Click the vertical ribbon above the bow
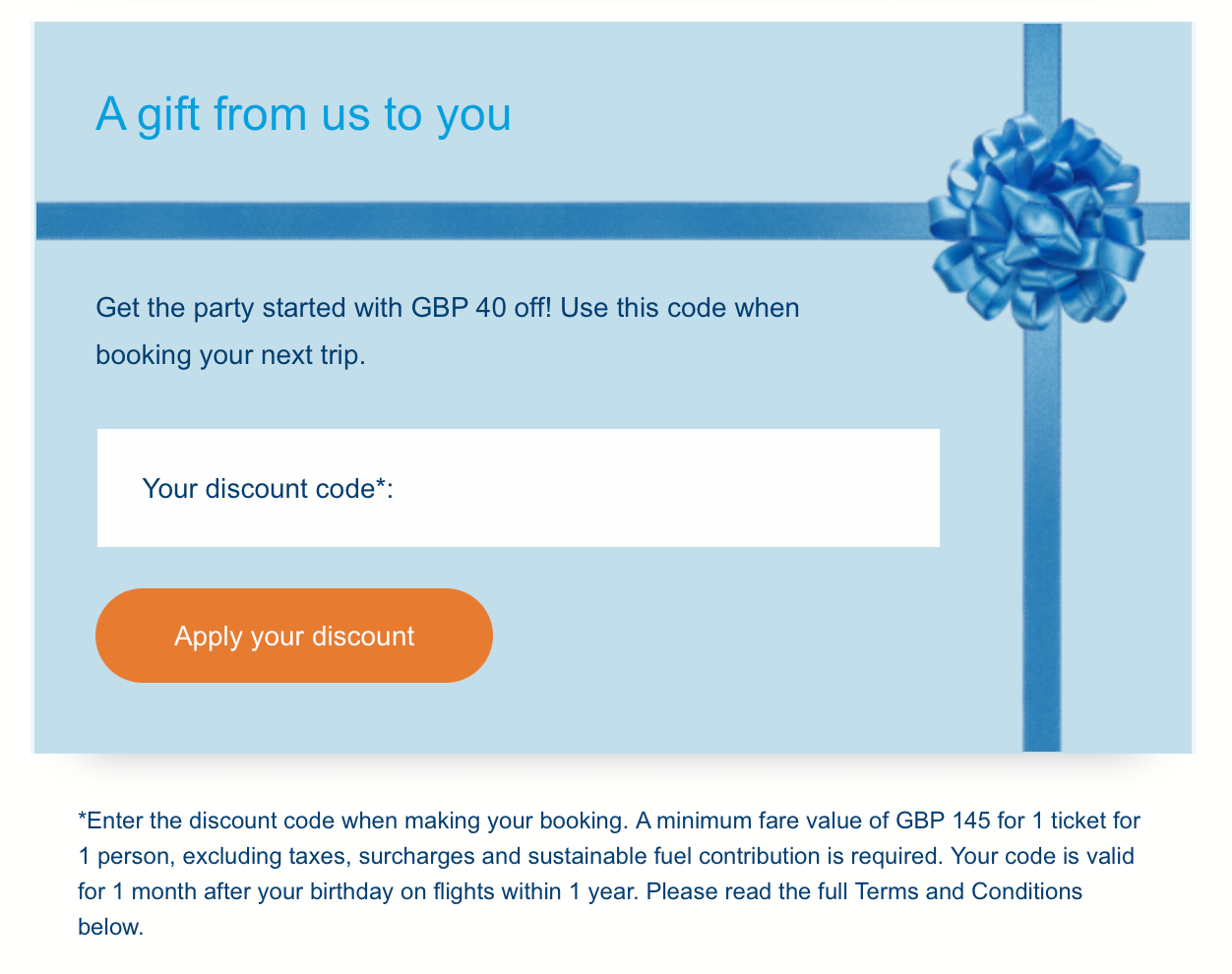 [x=1042, y=69]
